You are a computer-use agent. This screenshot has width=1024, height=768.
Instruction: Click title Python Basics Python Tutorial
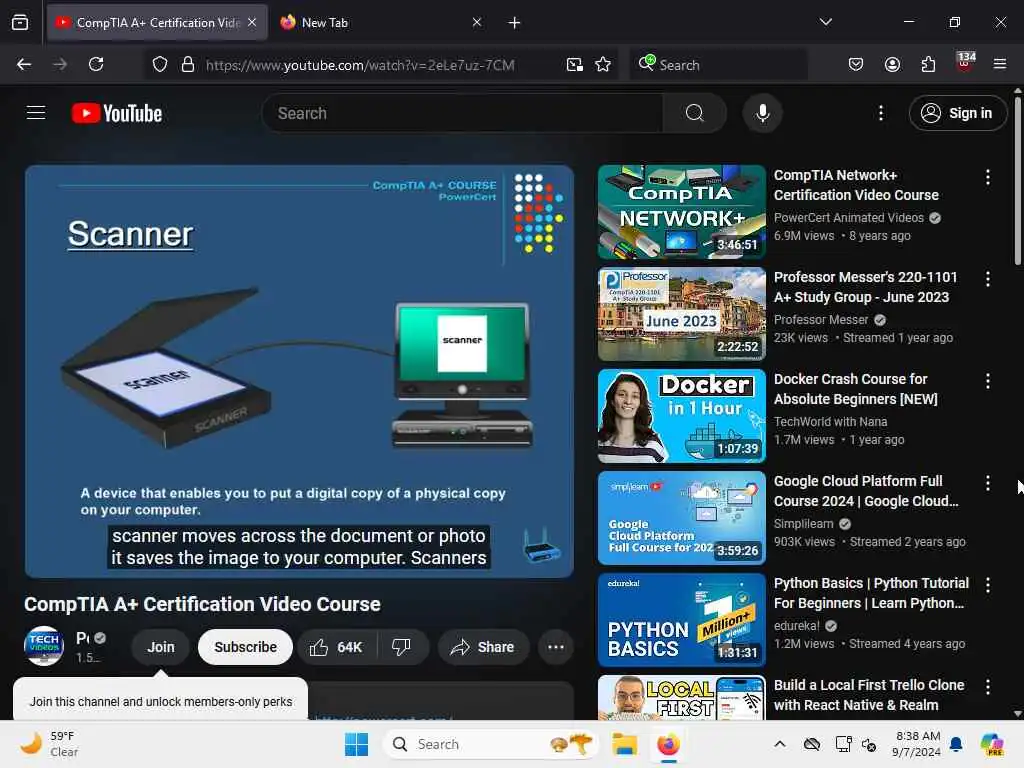pos(871,592)
